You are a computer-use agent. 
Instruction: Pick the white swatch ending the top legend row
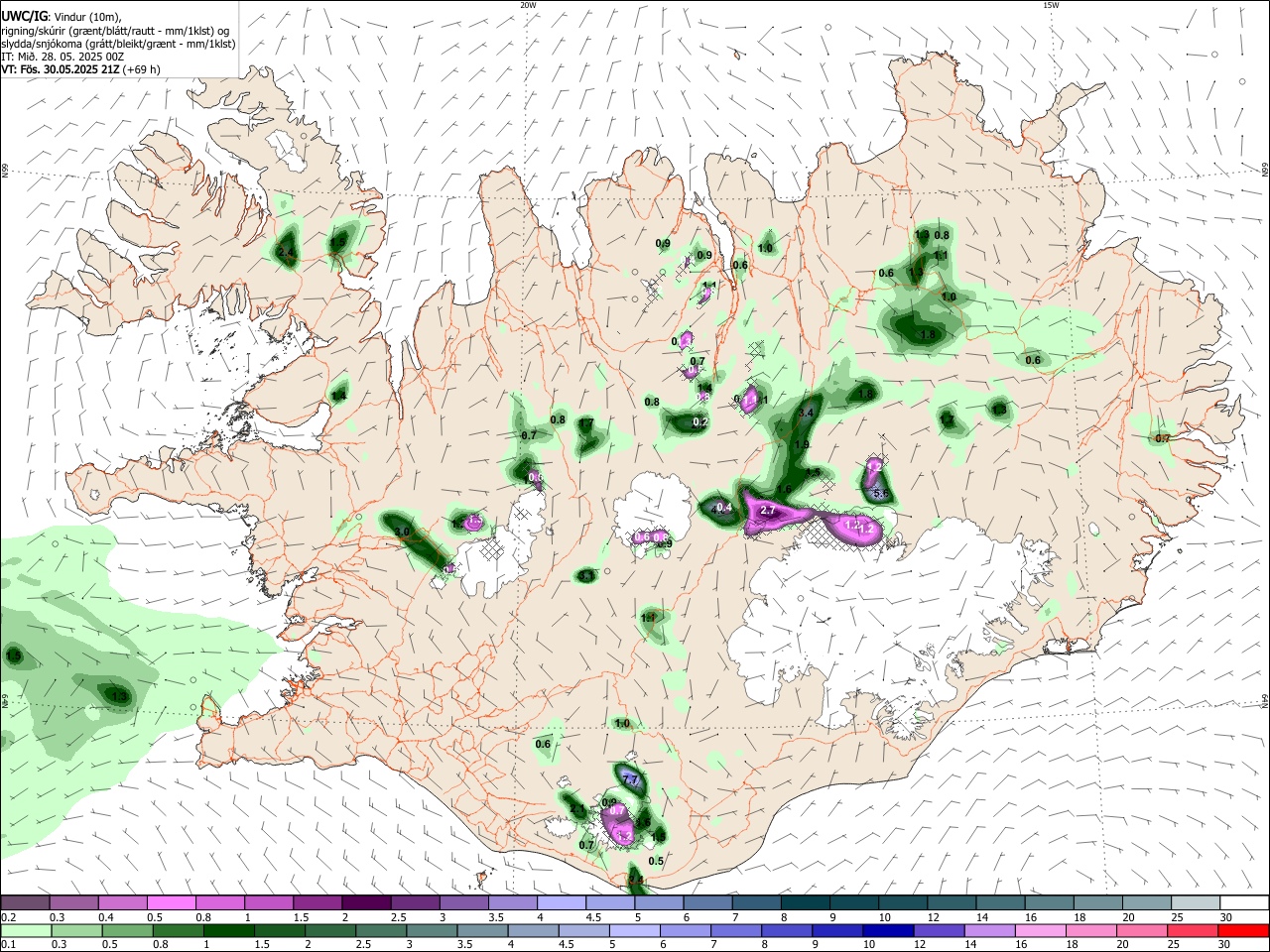click(x=1244, y=902)
